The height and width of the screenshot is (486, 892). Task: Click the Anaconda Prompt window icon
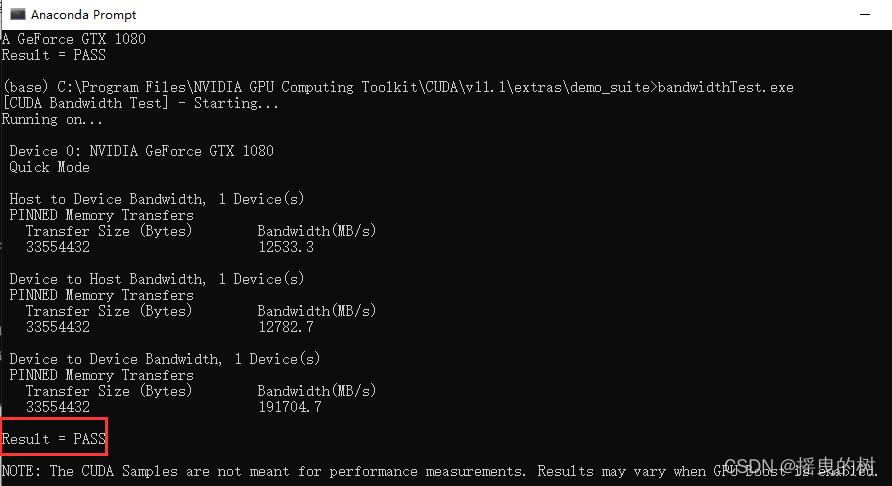(18, 14)
